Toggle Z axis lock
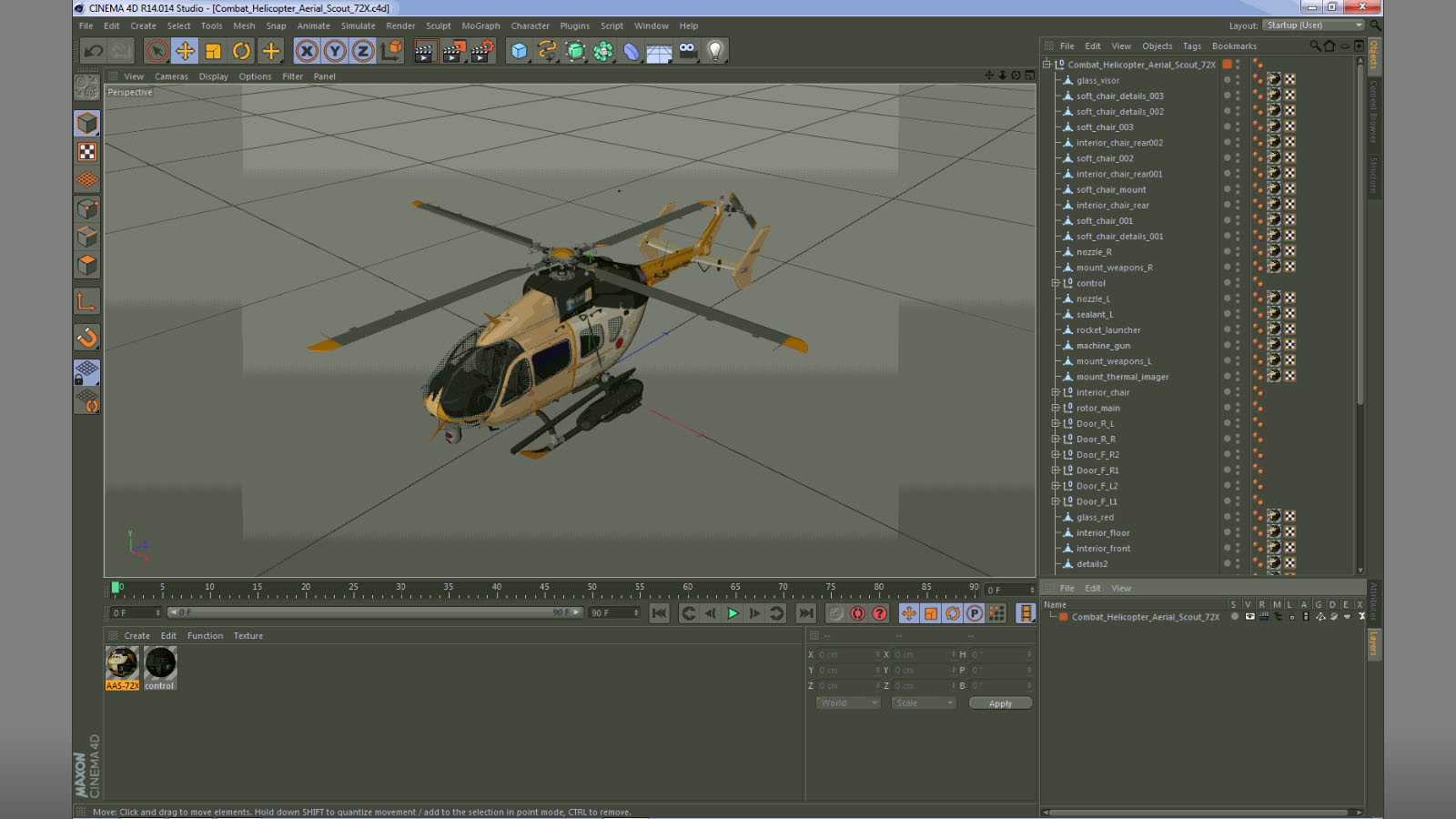Viewport: 1456px width, 819px height. [363, 51]
